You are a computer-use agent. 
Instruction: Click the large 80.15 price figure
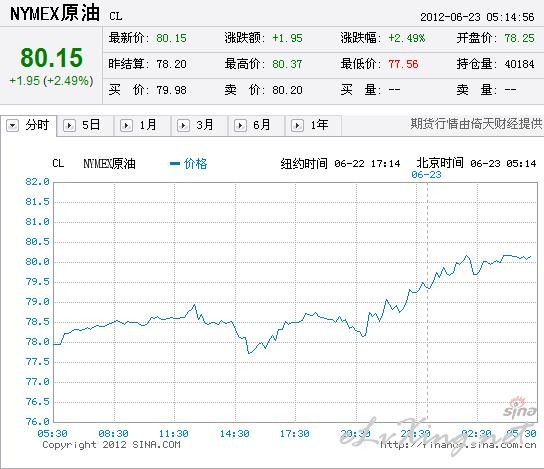coord(51,58)
